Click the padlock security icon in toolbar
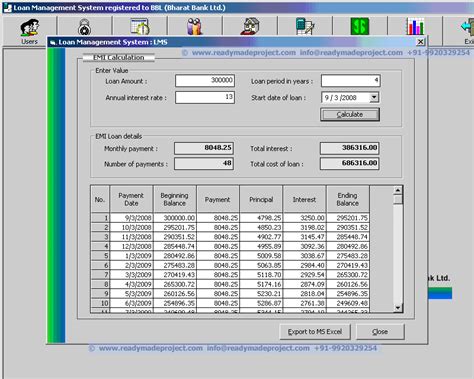 [85, 27]
